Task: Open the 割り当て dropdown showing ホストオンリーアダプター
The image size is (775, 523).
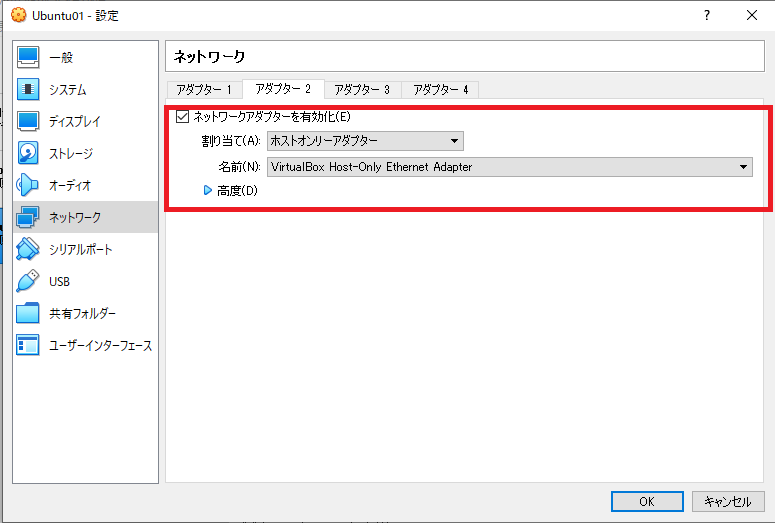Action: pos(365,141)
